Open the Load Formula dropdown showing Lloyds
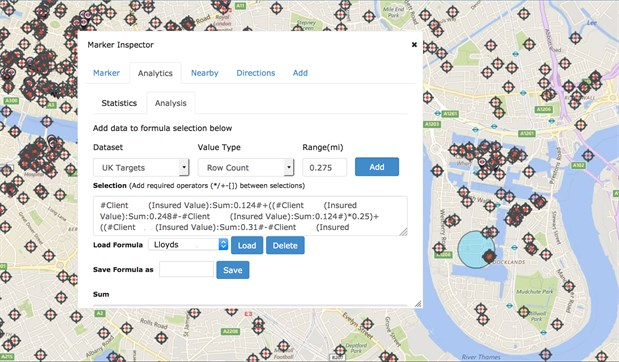Screen dimensions: 619x362 click(x=188, y=245)
